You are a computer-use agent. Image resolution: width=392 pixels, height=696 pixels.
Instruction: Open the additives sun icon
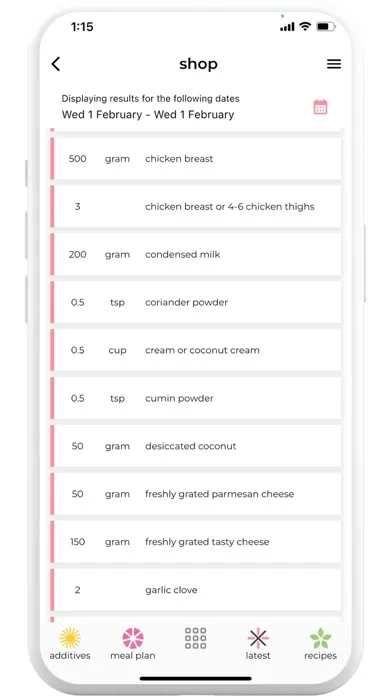[x=70, y=638]
